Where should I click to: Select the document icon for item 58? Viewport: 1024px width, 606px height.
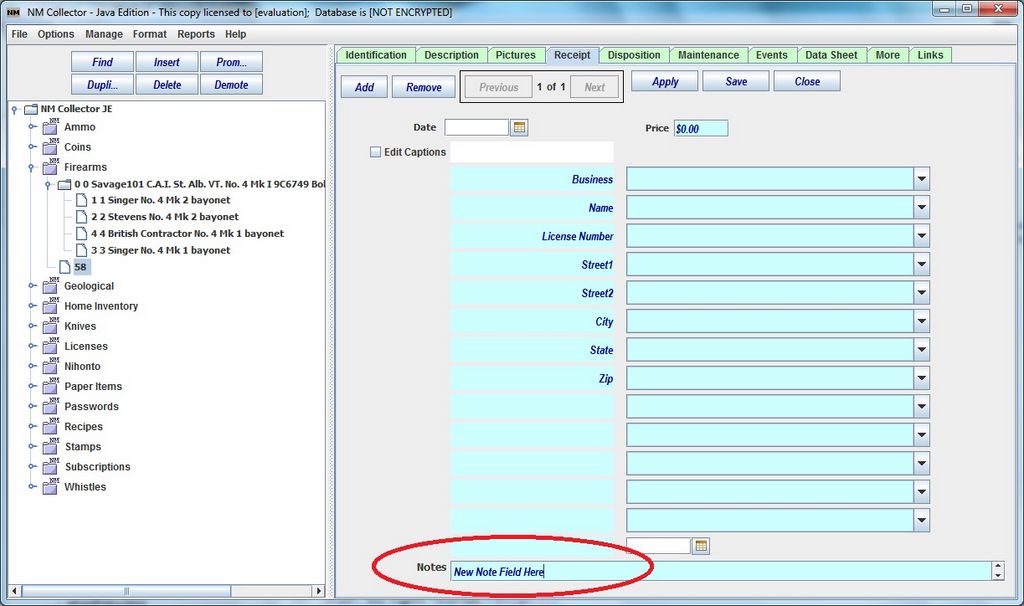coord(65,267)
